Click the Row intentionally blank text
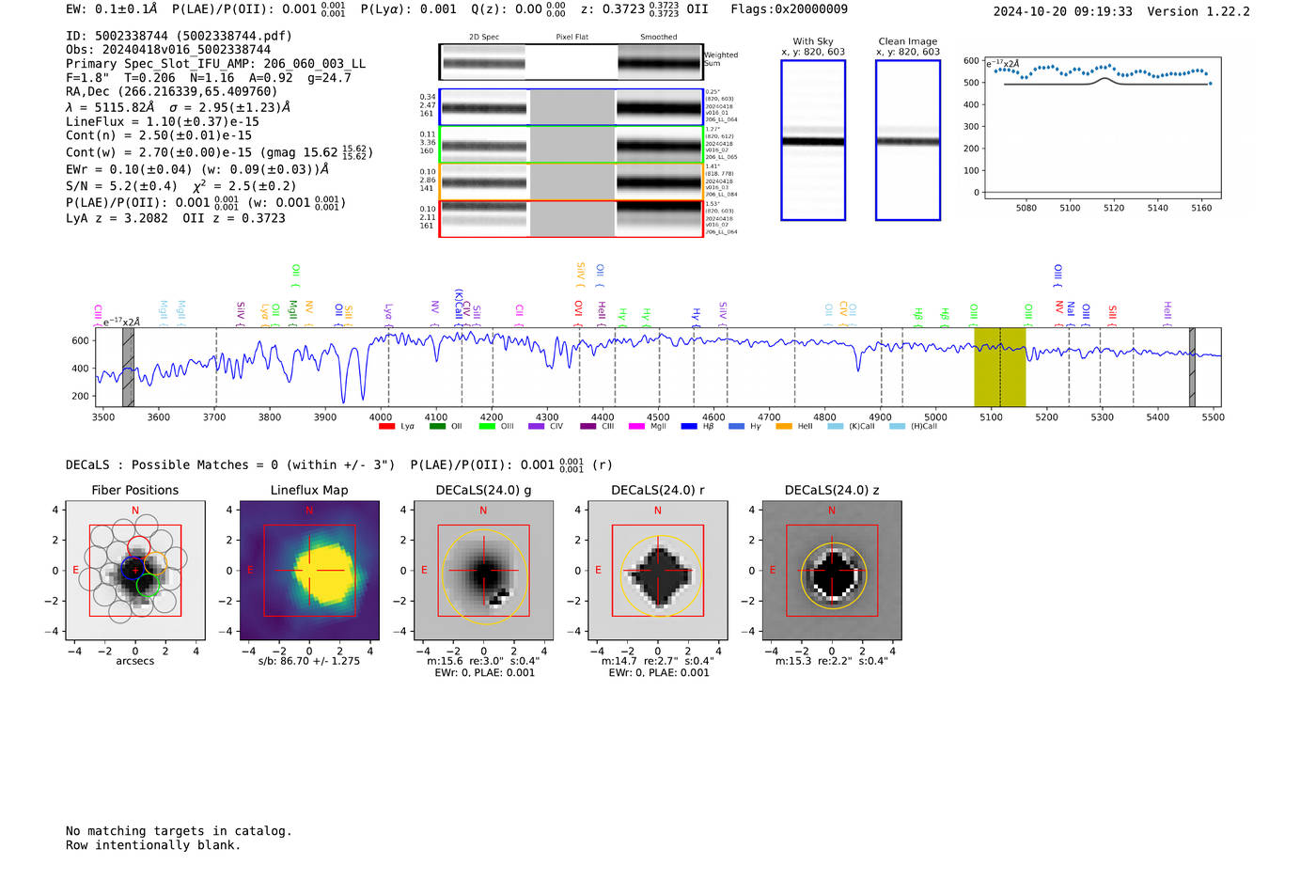Viewport: 1316px width, 896px height. [153, 845]
